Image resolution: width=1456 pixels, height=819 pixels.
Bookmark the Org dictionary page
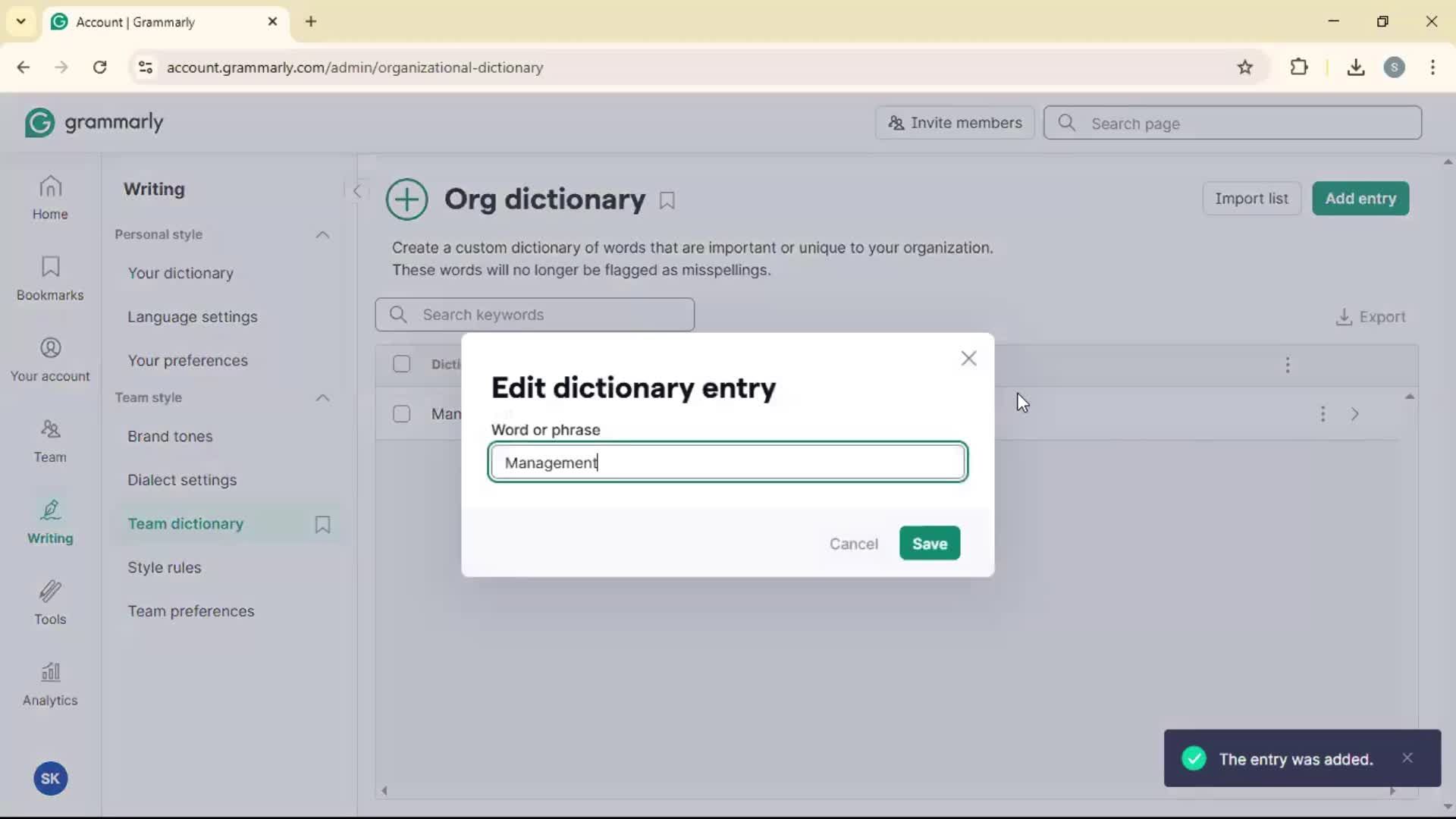(x=667, y=200)
